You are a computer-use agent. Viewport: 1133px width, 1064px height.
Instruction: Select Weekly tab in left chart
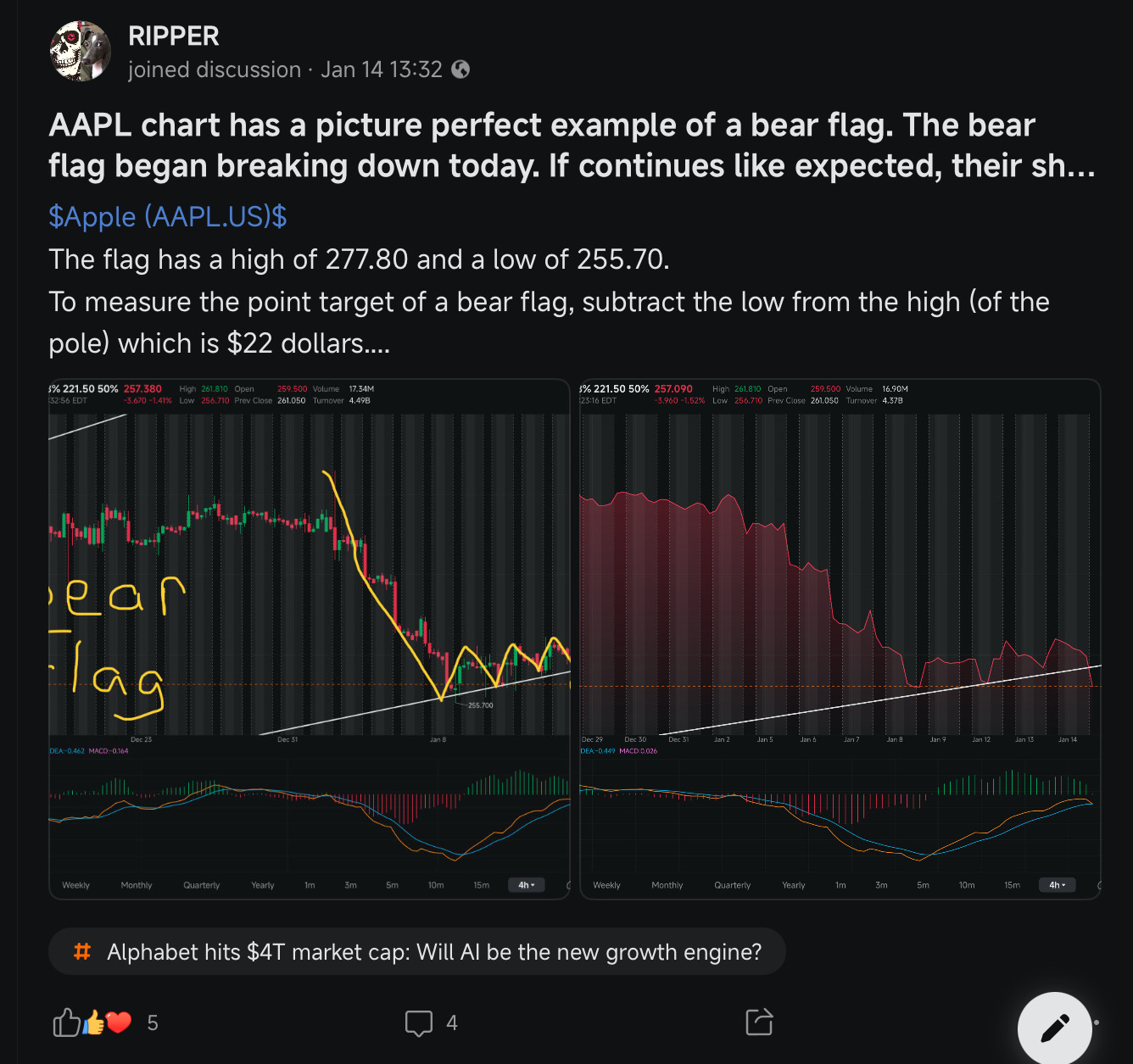pos(75,885)
